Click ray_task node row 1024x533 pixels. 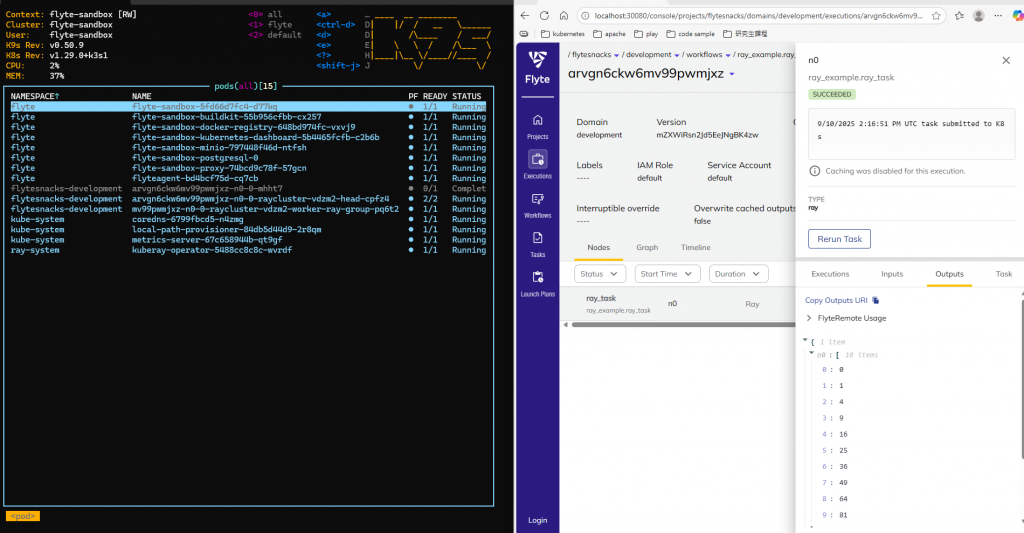point(679,304)
